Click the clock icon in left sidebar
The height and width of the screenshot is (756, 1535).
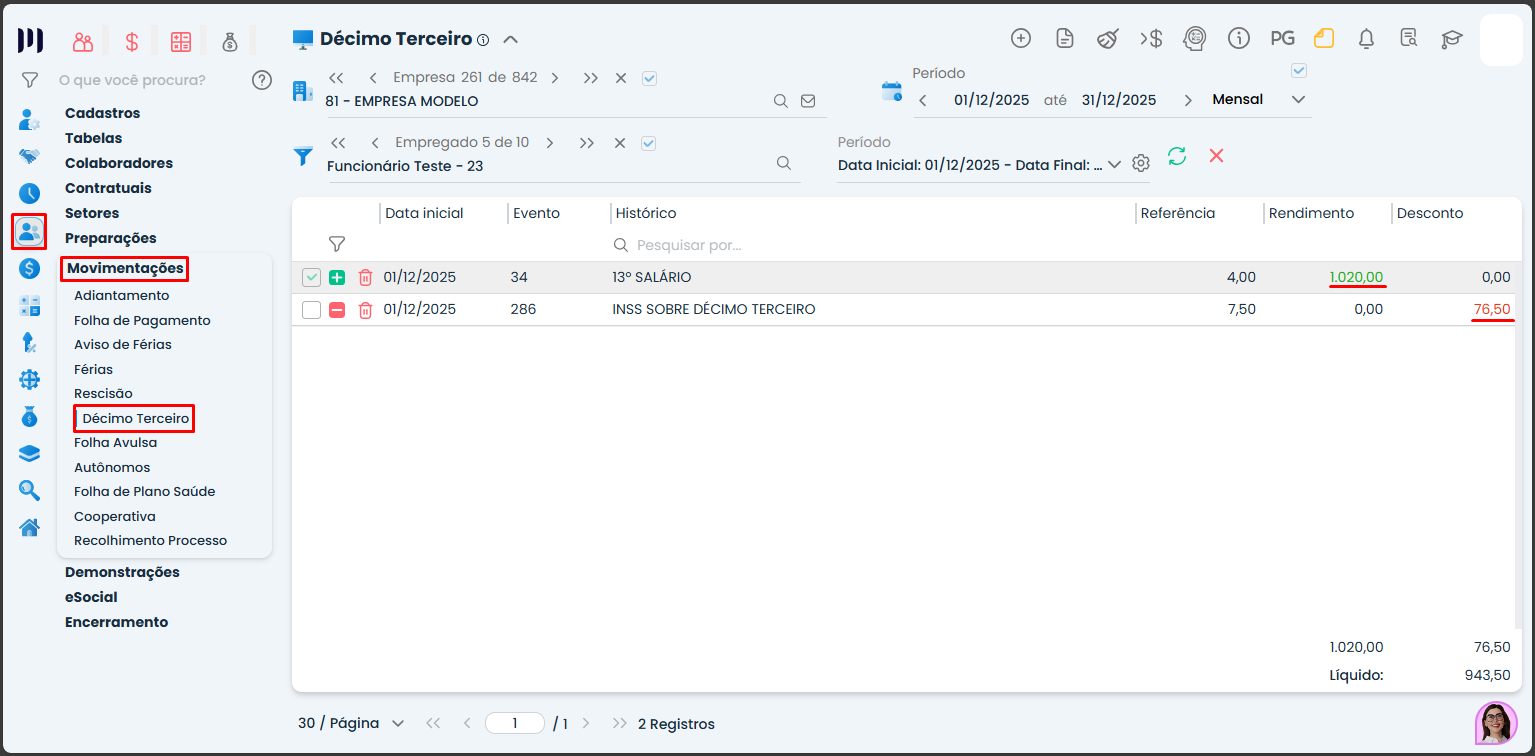click(29, 193)
